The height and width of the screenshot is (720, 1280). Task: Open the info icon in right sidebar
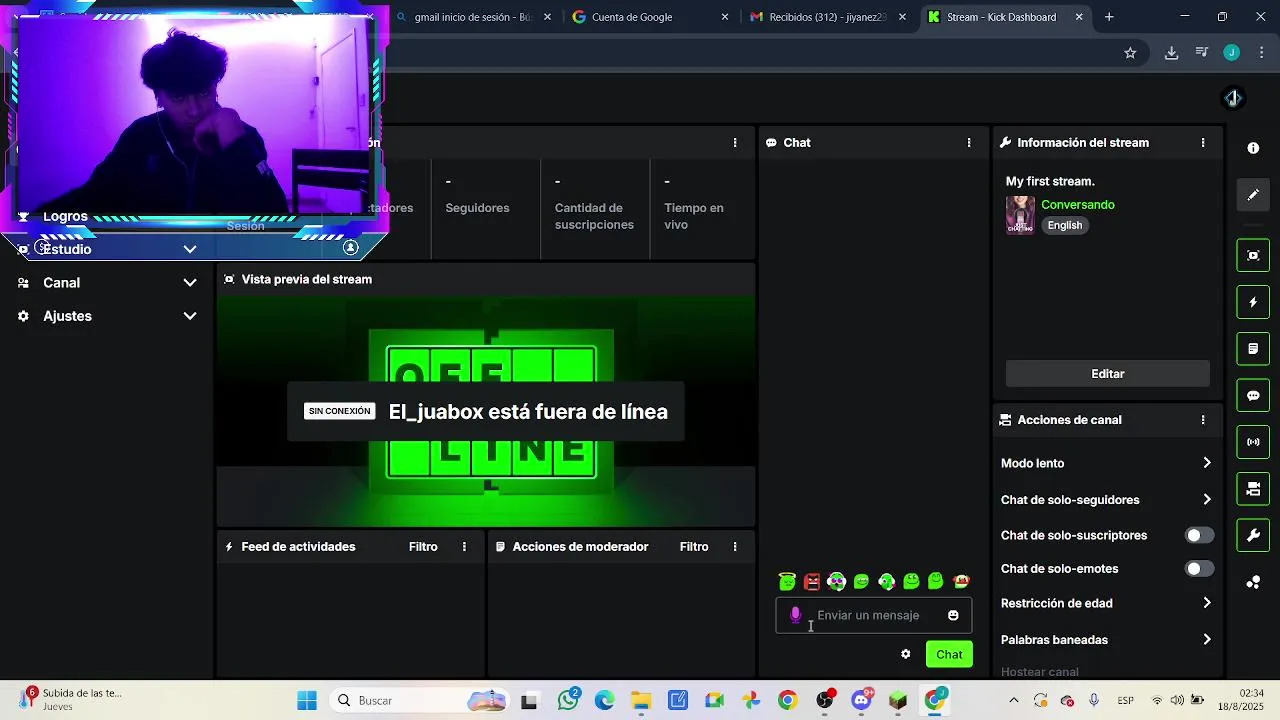(1253, 148)
